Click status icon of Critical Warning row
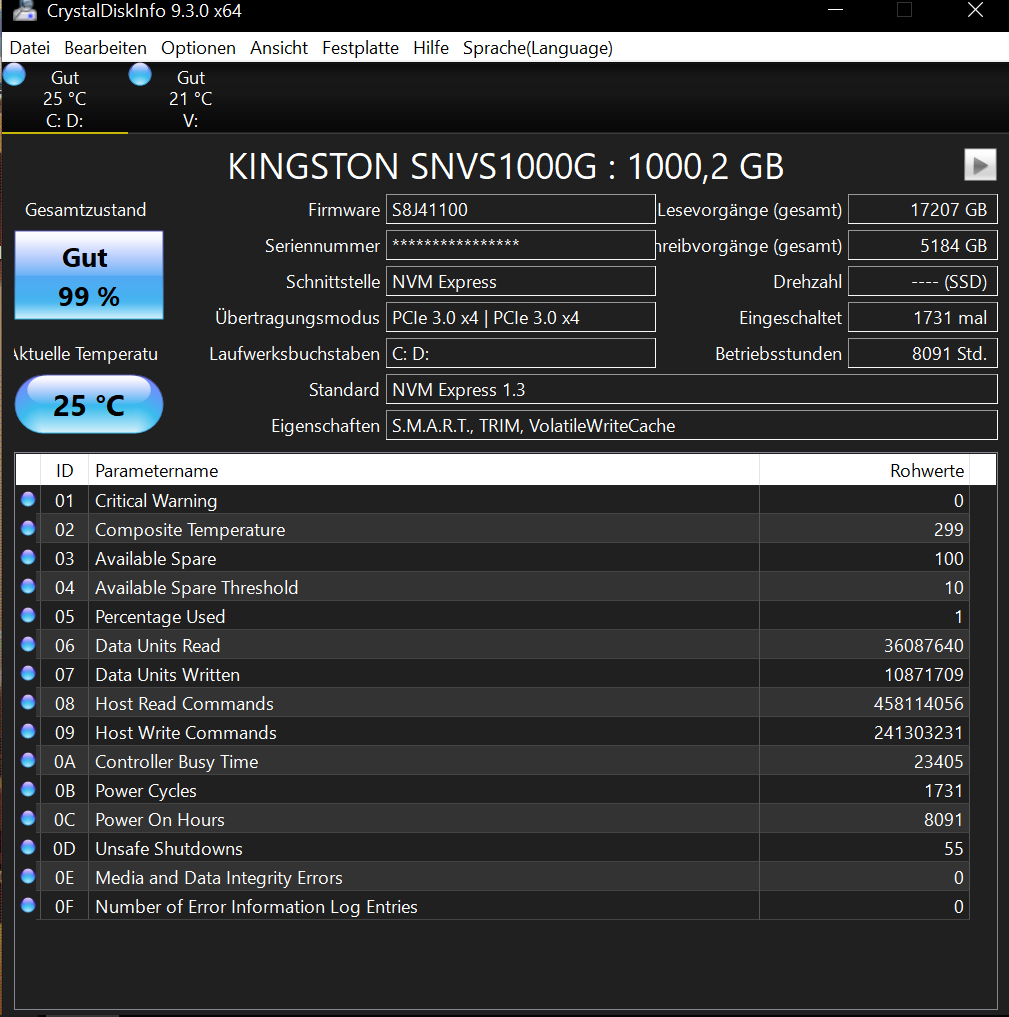1009x1017 pixels. [x=28, y=499]
